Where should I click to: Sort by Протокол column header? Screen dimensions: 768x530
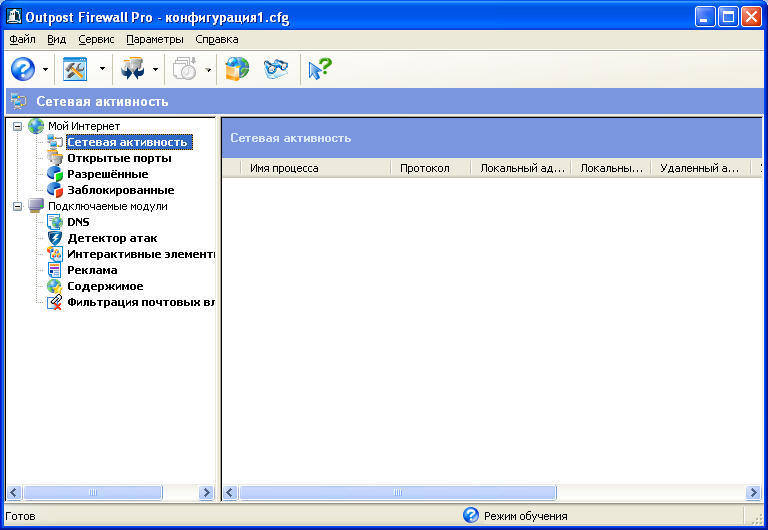point(431,168)
